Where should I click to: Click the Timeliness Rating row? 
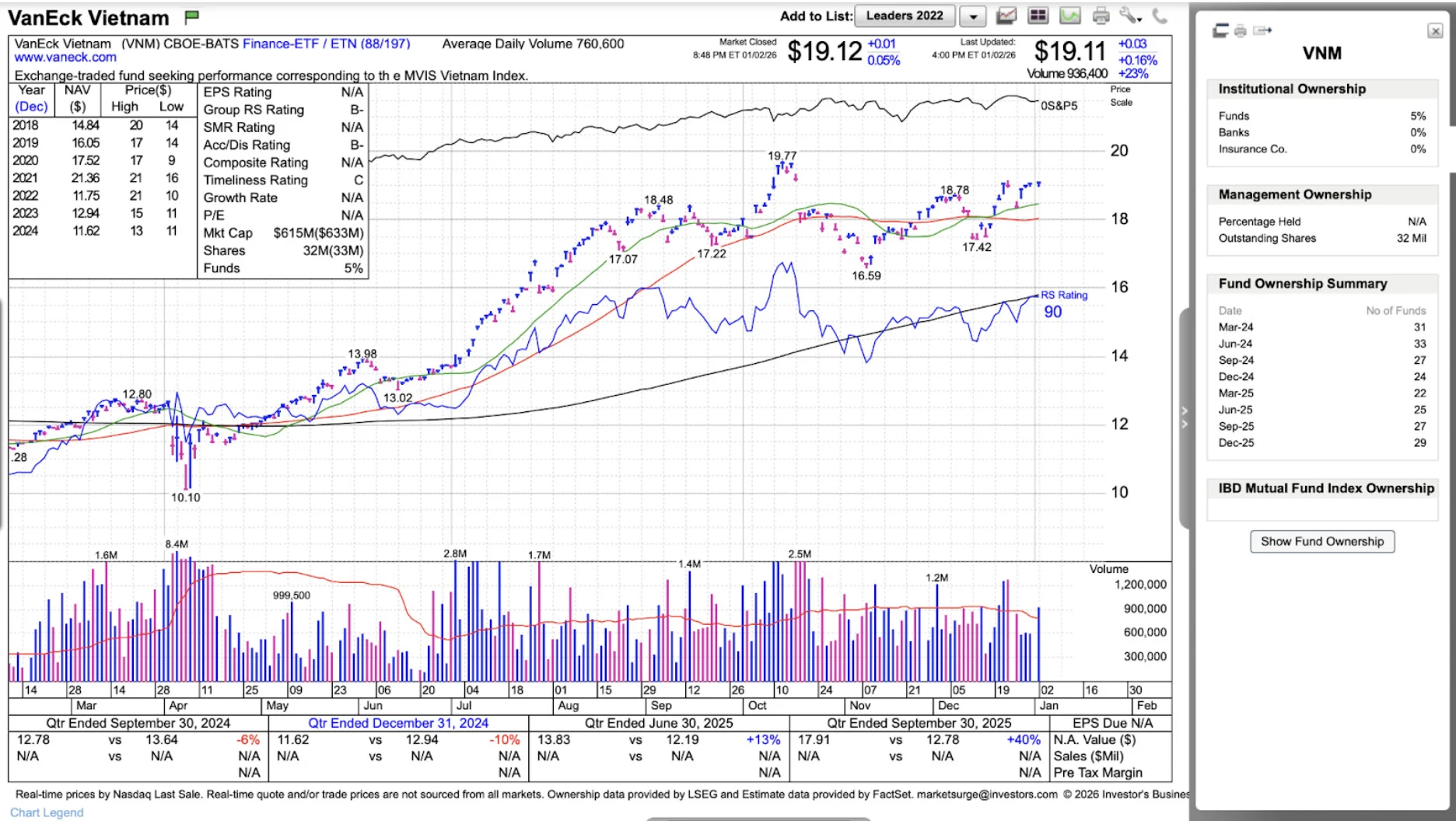283,180
